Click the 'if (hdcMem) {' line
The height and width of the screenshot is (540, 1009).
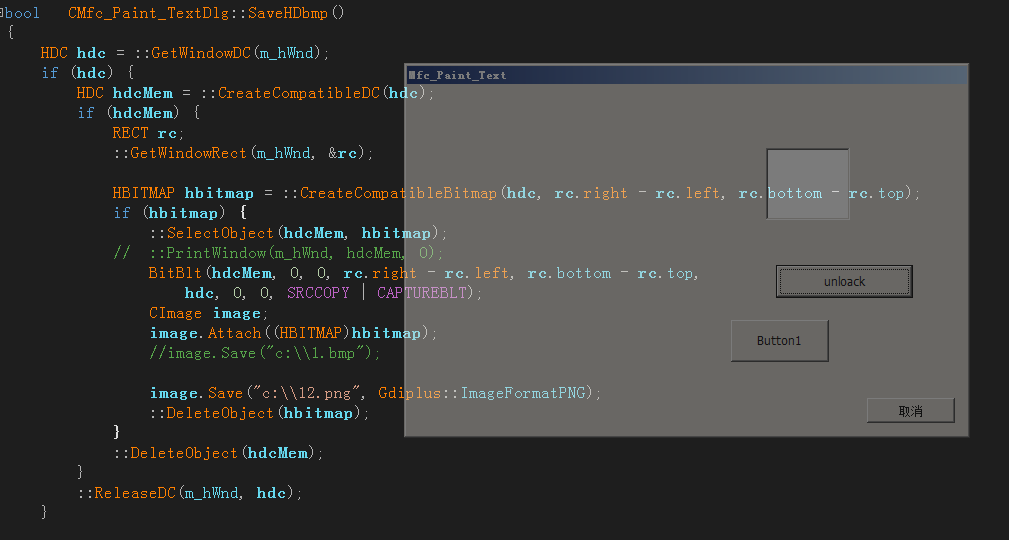(x=138, y=113)
